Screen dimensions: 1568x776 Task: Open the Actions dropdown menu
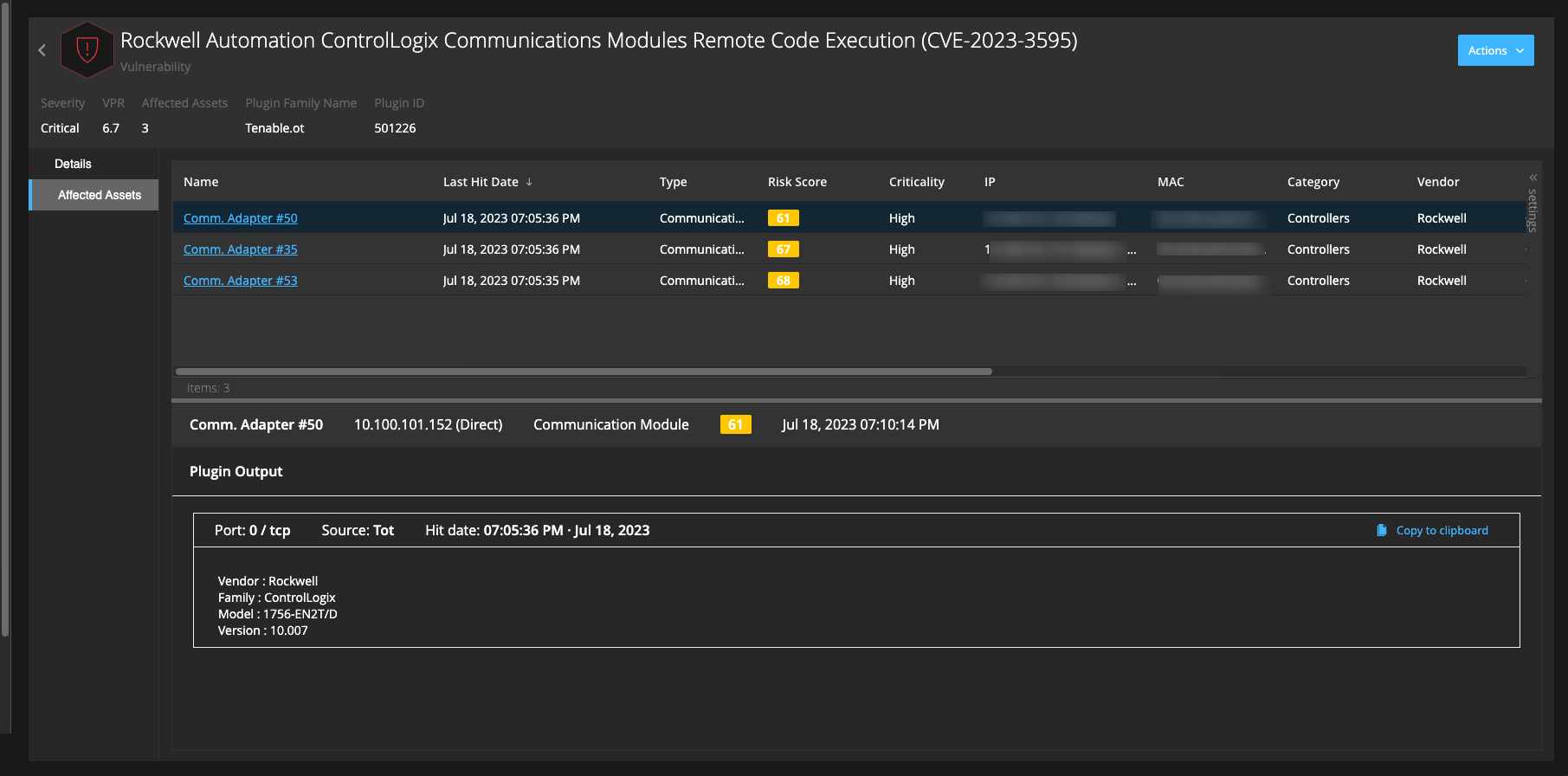click(1495, 50)
